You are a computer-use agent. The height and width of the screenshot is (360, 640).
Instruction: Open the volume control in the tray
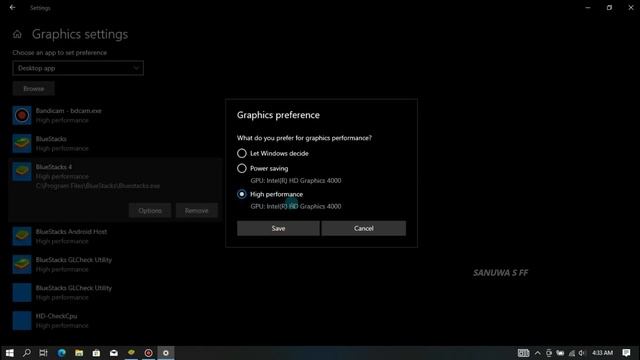582,353
